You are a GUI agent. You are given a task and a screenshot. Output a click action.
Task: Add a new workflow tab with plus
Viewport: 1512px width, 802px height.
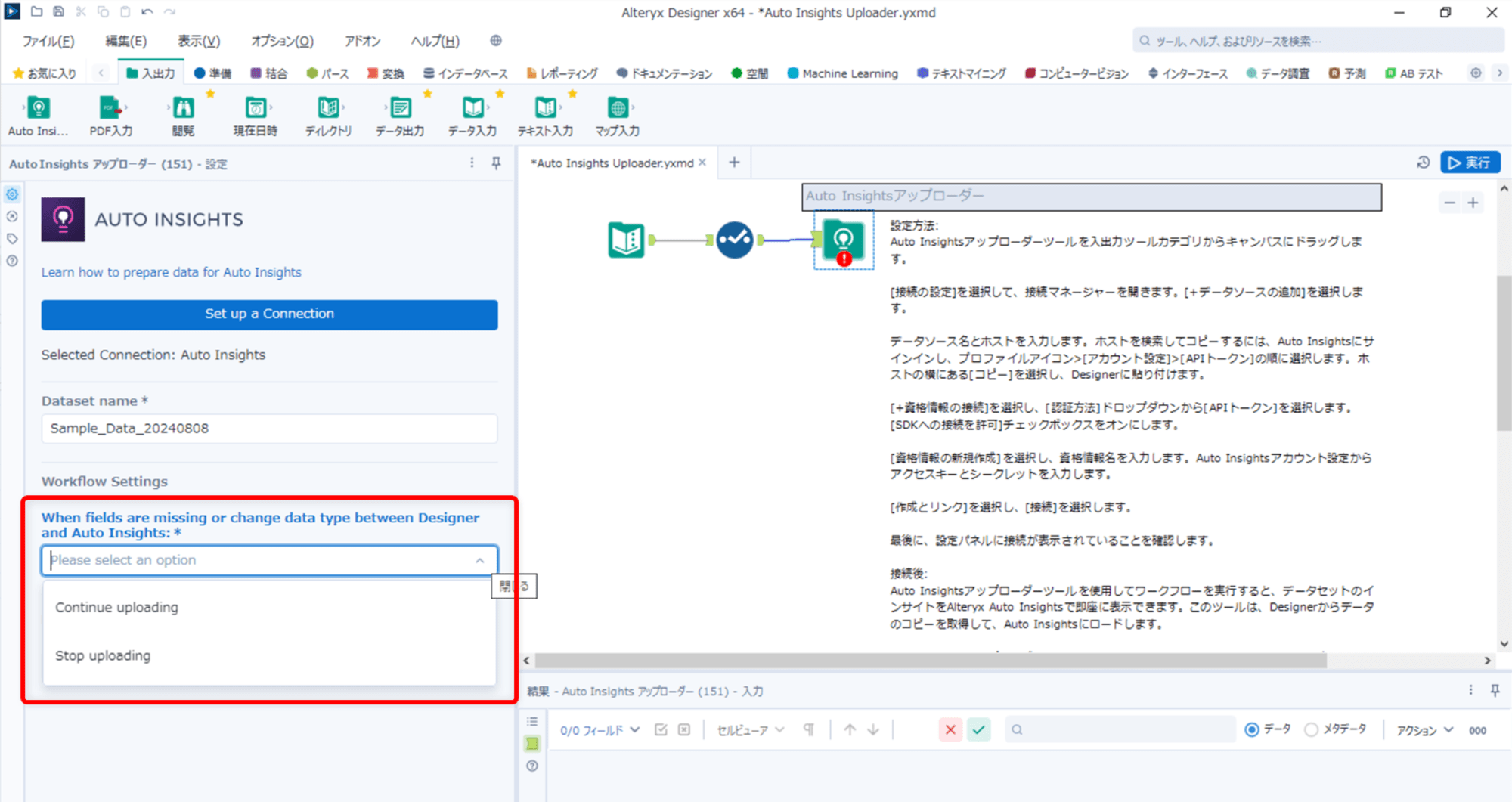[734, 163]
